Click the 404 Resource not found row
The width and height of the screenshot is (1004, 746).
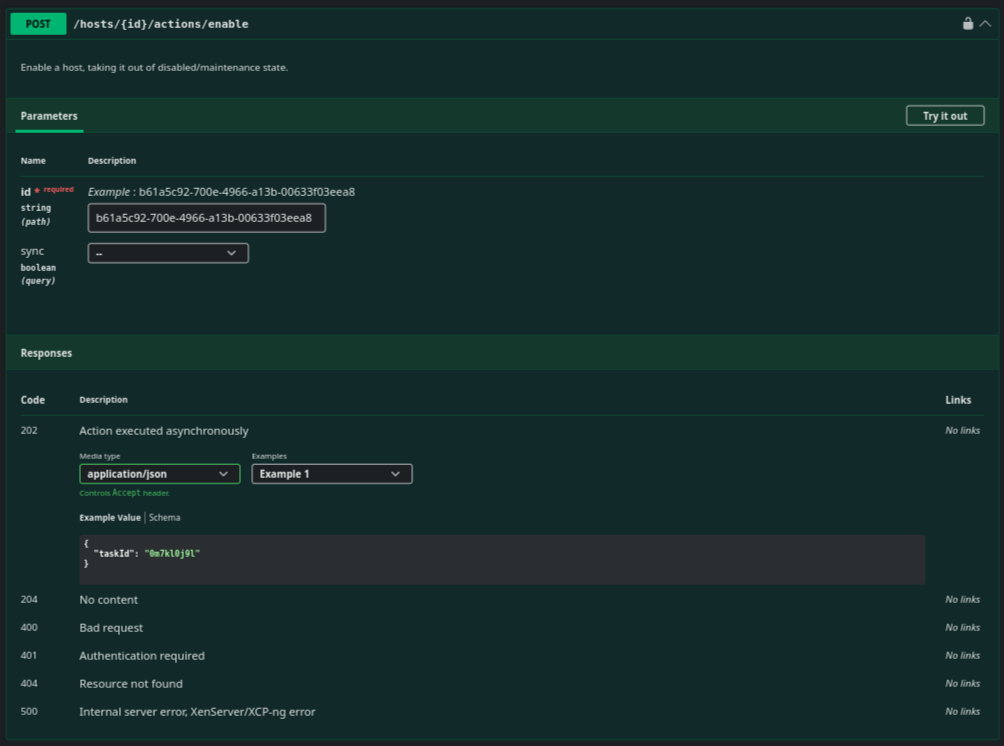[131, 684]
